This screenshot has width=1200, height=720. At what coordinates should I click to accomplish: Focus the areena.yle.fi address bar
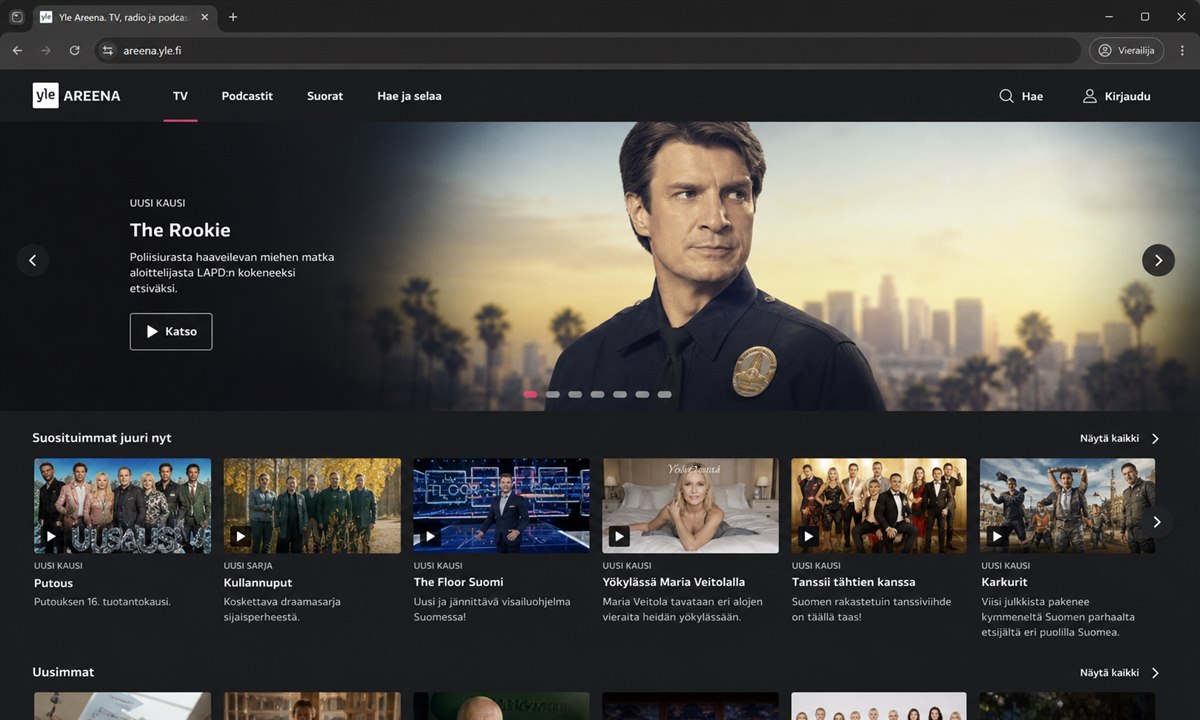click(x=588, y=50)
